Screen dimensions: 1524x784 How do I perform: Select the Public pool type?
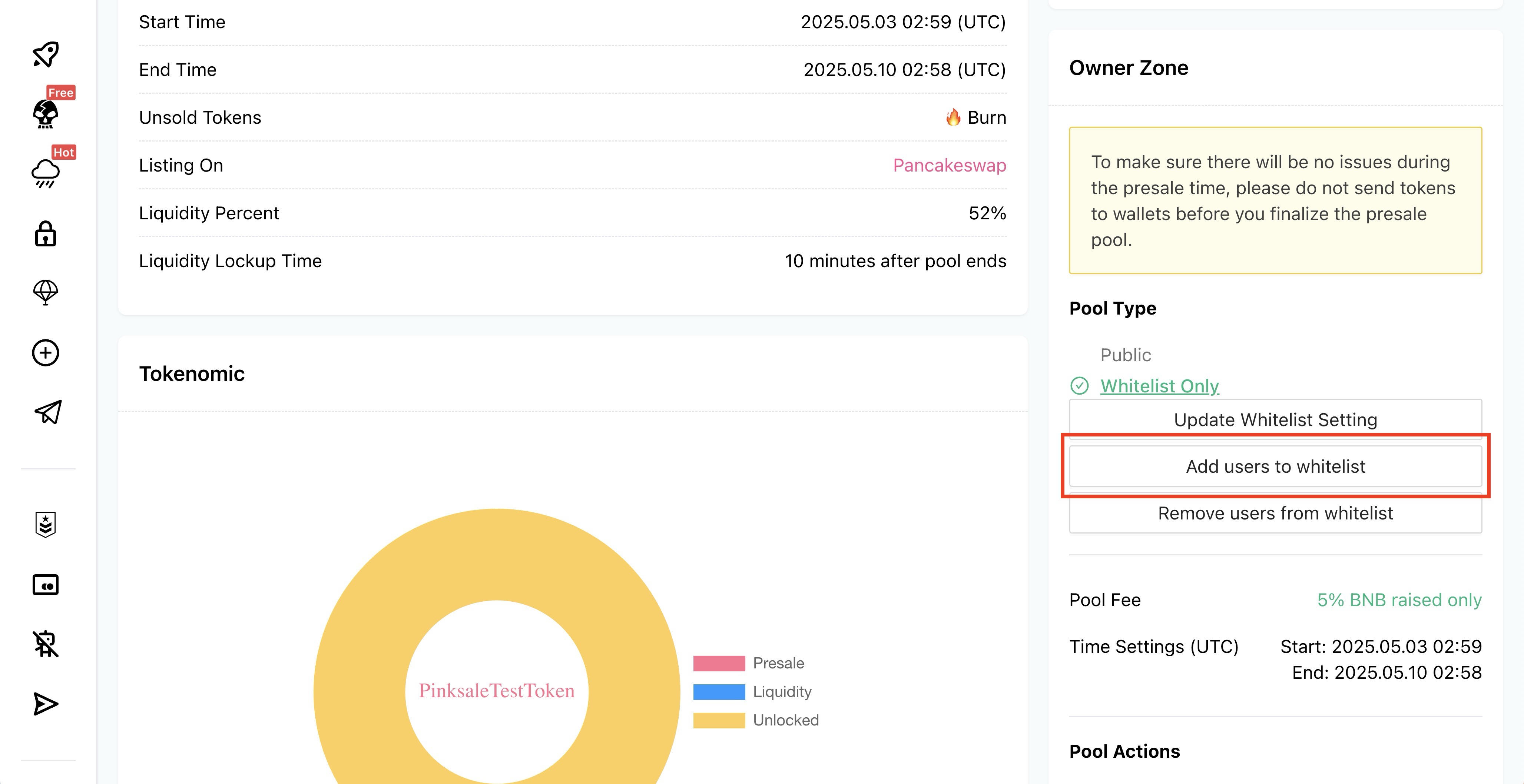click(1125, 355)
